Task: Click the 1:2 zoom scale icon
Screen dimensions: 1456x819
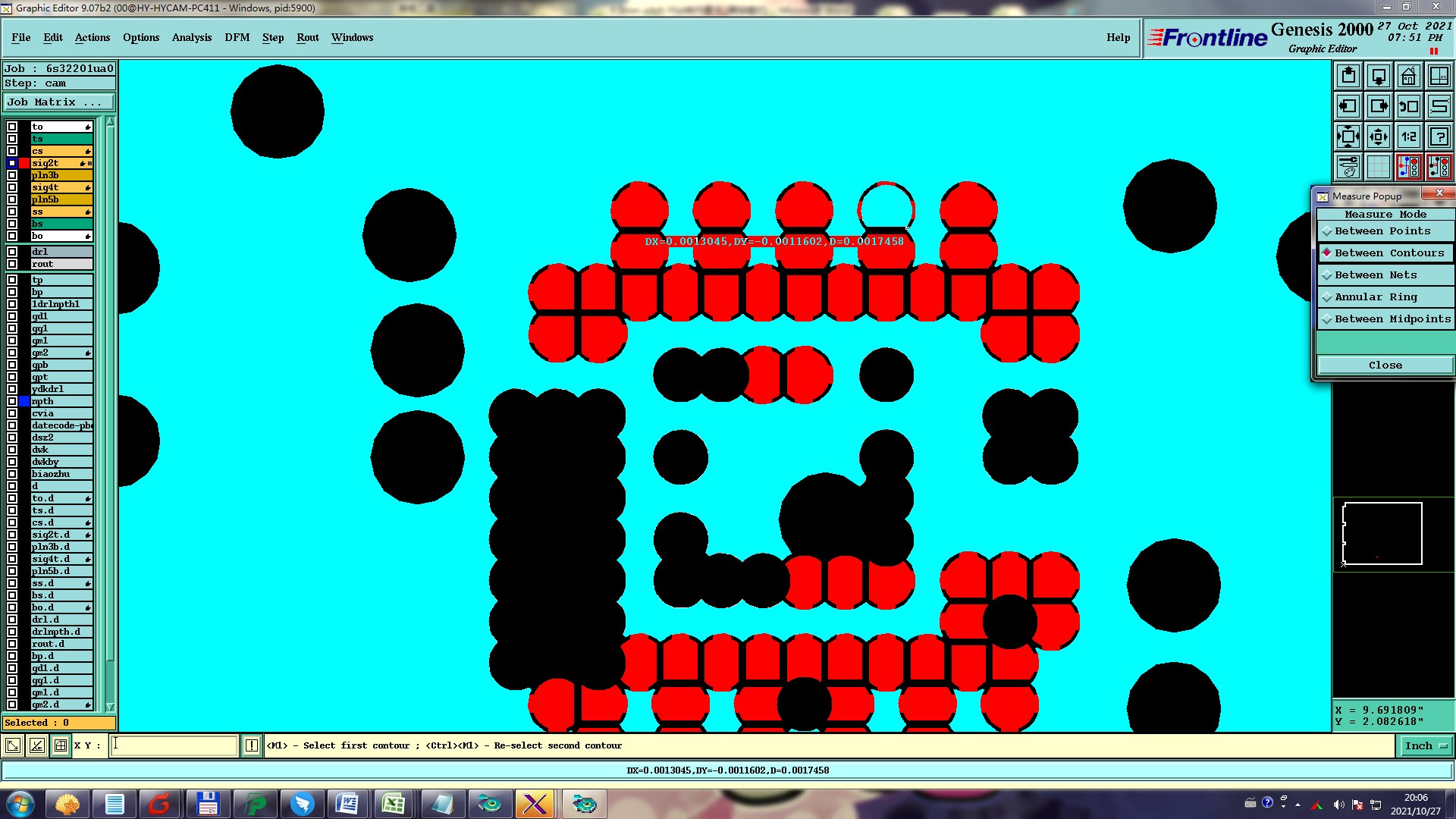Action: tap(1408, 136)
